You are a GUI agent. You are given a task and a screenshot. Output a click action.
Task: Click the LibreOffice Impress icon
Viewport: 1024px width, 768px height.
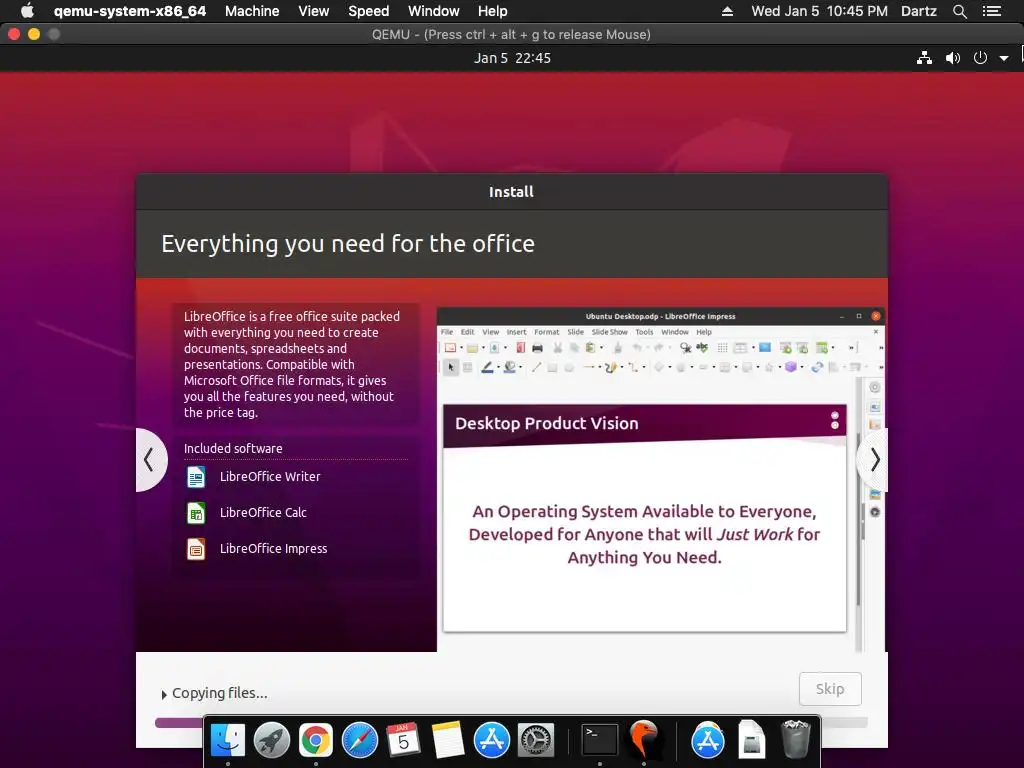tap(196, 549)
